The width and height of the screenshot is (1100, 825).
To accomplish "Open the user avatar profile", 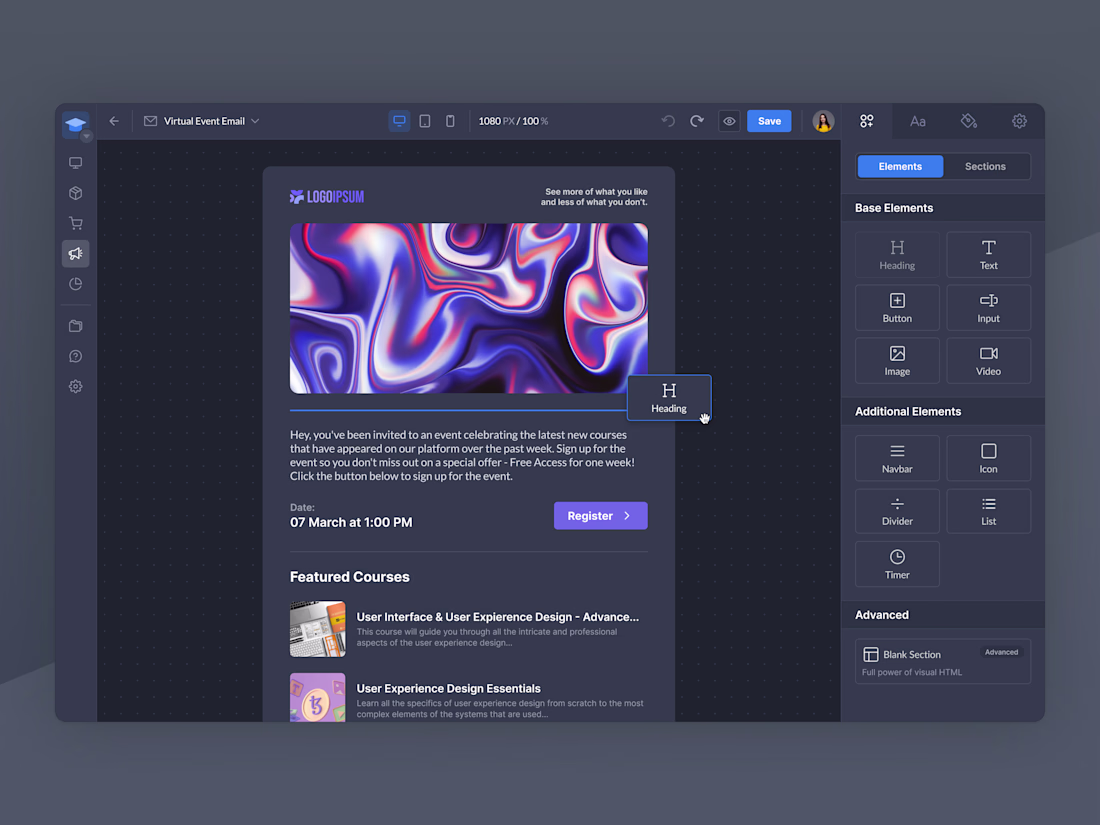I will tap(823, 121).
